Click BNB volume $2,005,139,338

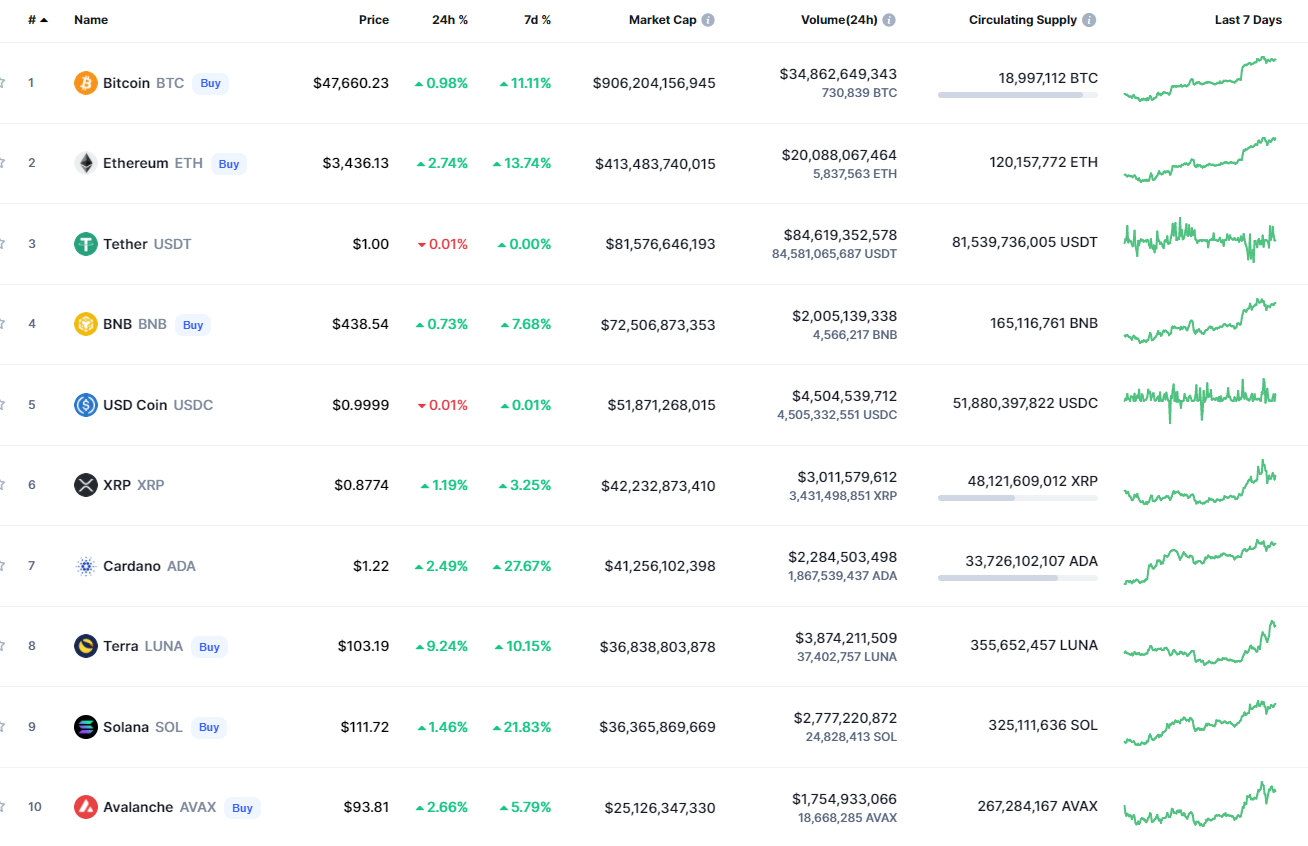845,316
